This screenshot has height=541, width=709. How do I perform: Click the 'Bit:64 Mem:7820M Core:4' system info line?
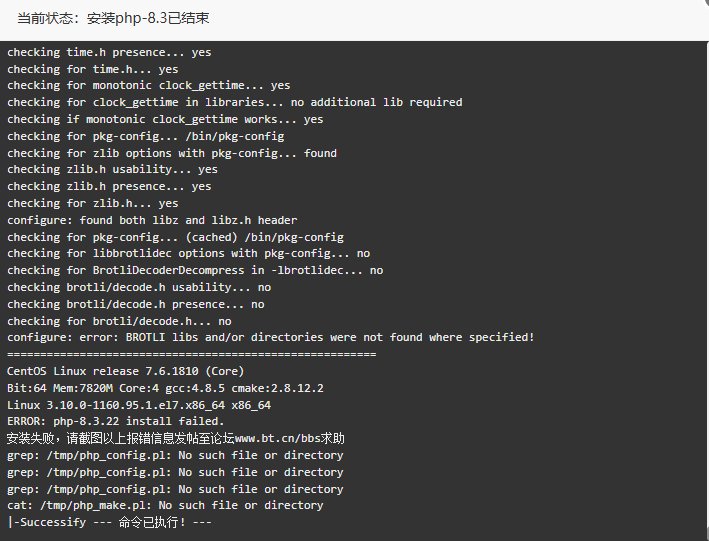(165, 388)
